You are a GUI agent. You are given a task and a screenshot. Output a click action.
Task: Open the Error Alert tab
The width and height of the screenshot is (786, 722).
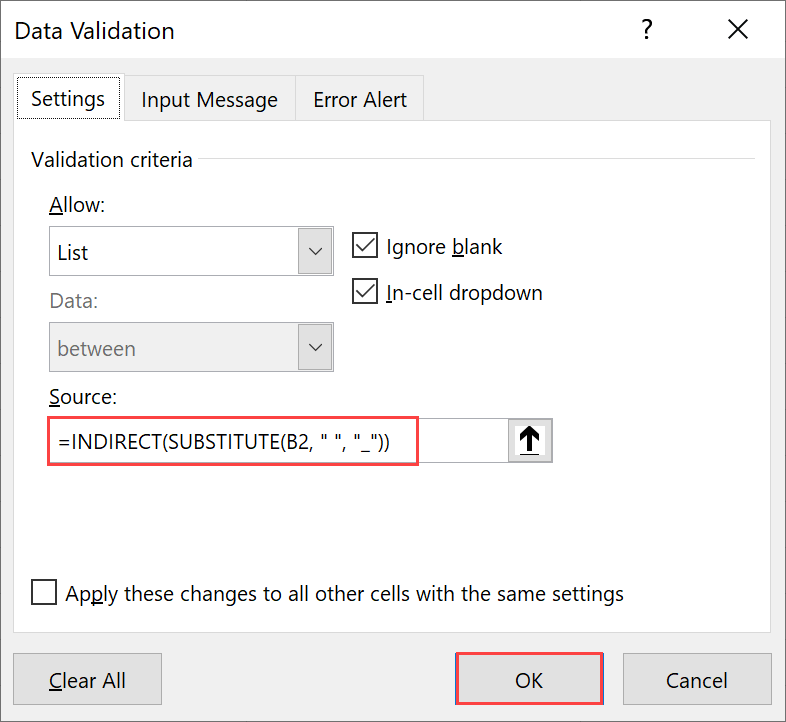pyautogui.click(x=360, y=99)
